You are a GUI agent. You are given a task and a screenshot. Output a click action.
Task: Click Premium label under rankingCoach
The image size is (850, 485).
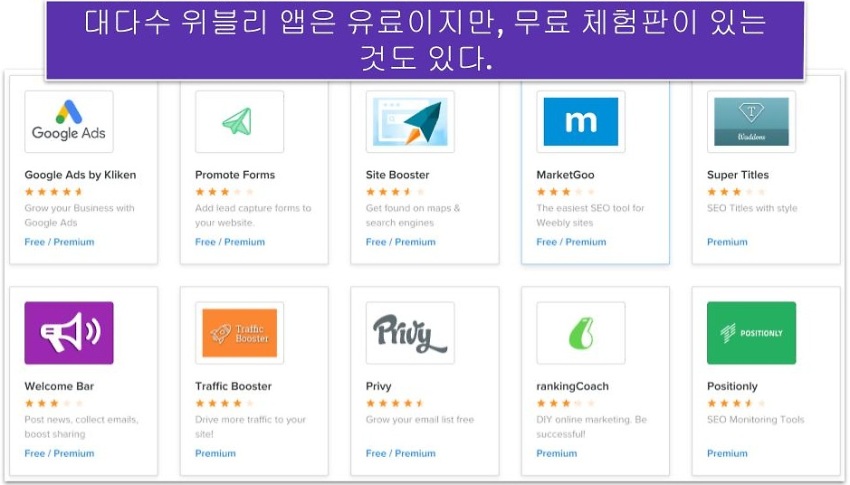coord(557,454)
